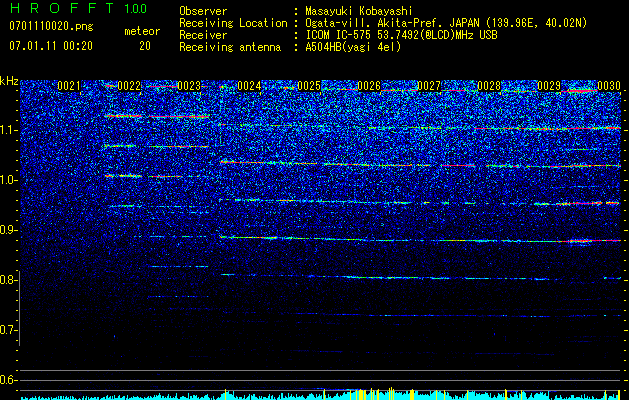Select observer name Masayuki Kobayashi
Image resolution: width=629 pixels, height=400 pixels.
coord(358,11)
